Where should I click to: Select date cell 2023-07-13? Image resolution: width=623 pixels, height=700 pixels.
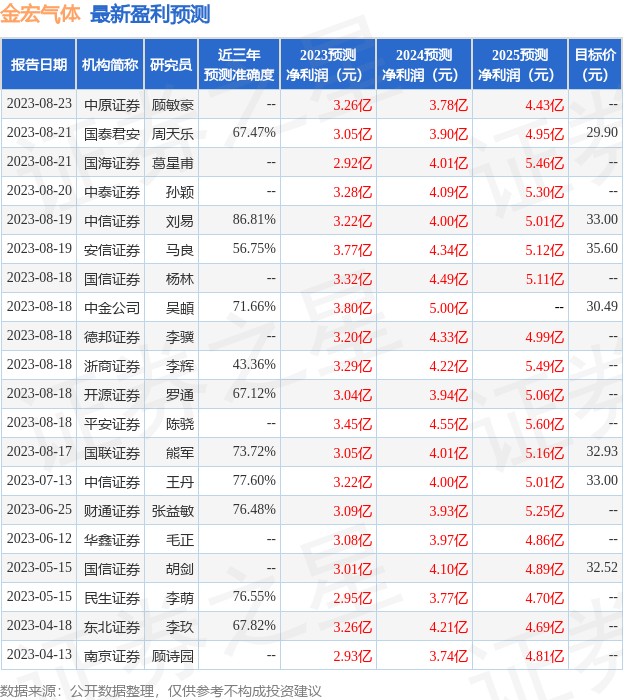[x=39, y=481]
